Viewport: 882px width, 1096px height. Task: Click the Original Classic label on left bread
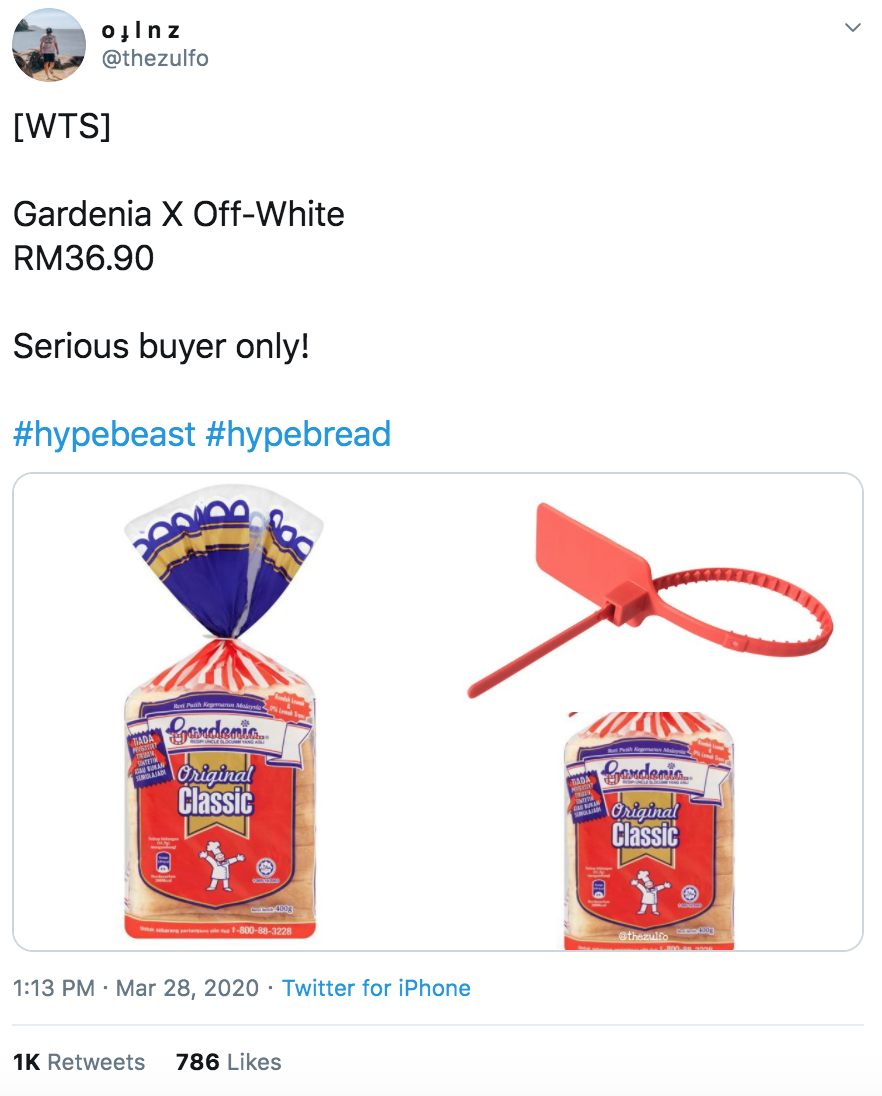pos(215,791)
